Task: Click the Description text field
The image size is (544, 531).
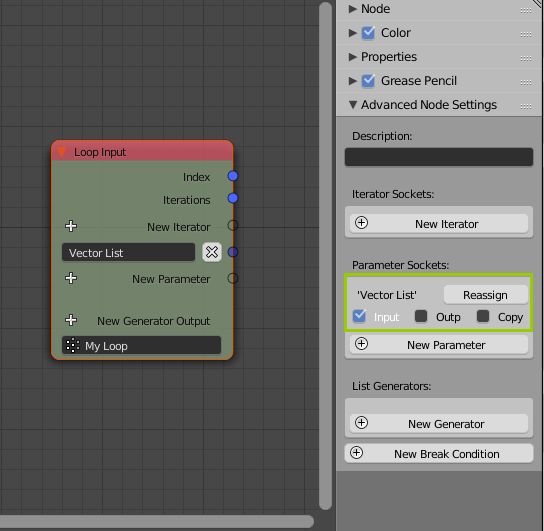Action: (x=439, y=157)
